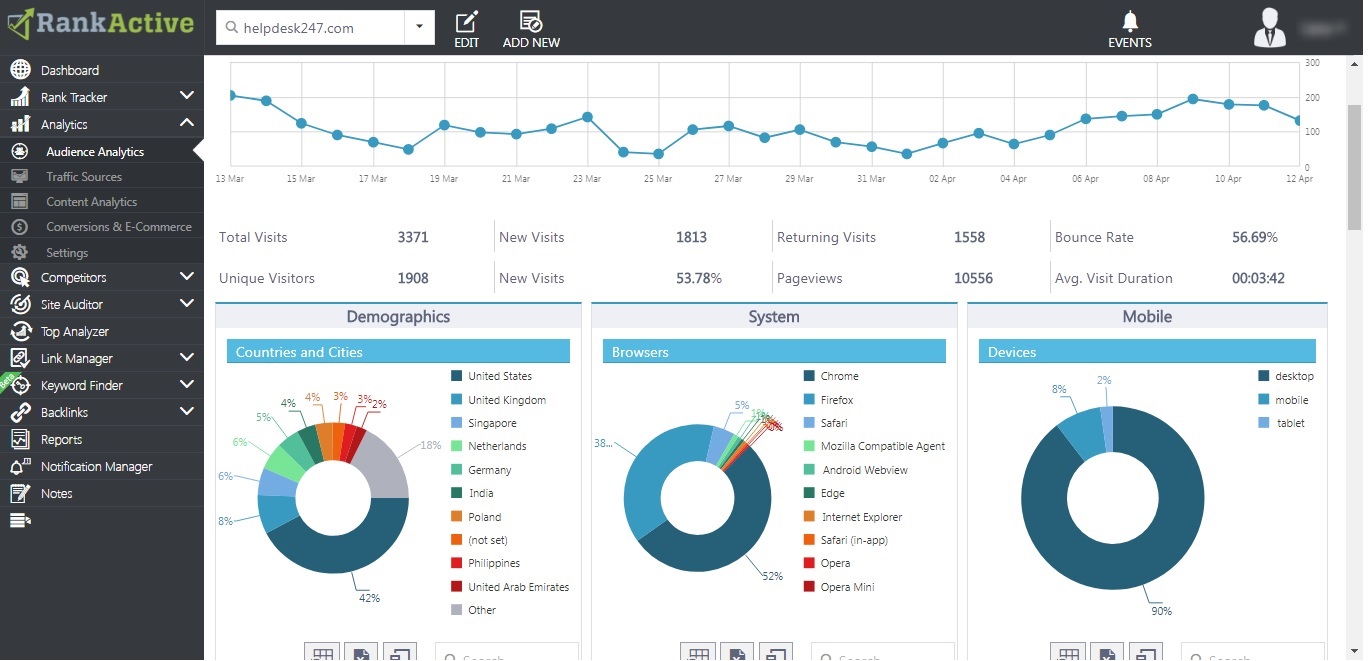Toggle United States legend swatch
The width and height of the screenshot is (1369, 661).
click(x=457, y=376)
